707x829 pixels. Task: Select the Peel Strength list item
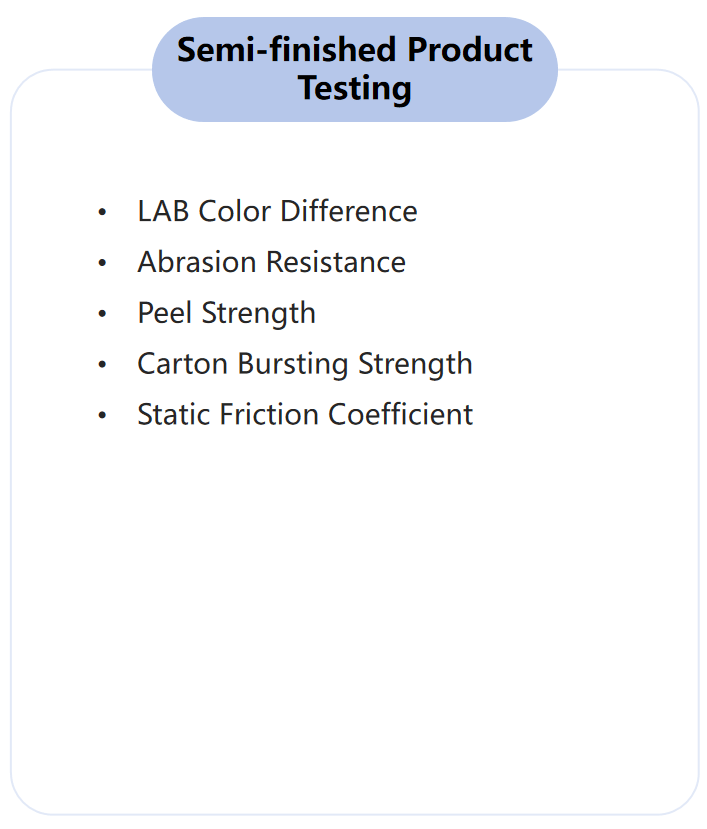[226, 313]
